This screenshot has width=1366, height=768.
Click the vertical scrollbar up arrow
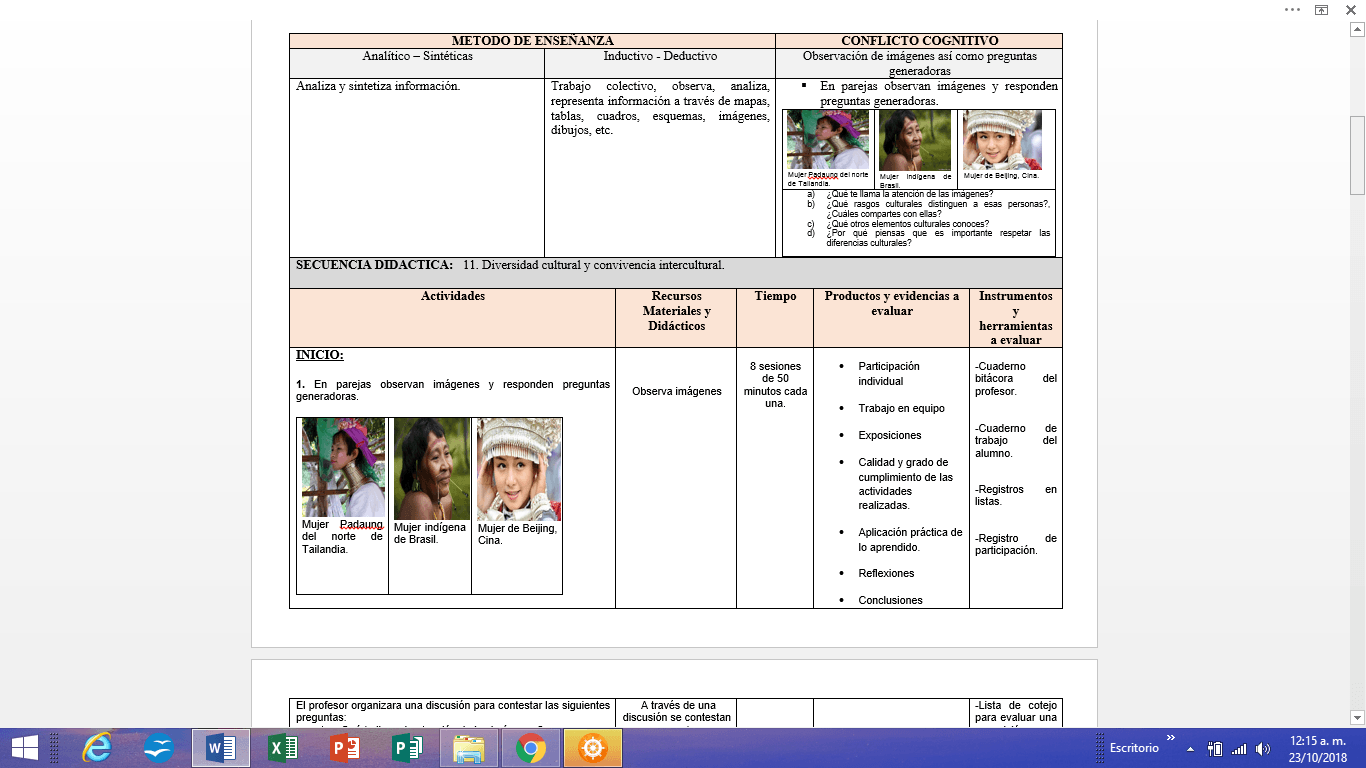pyautogui.click(x=1357, y=30)
